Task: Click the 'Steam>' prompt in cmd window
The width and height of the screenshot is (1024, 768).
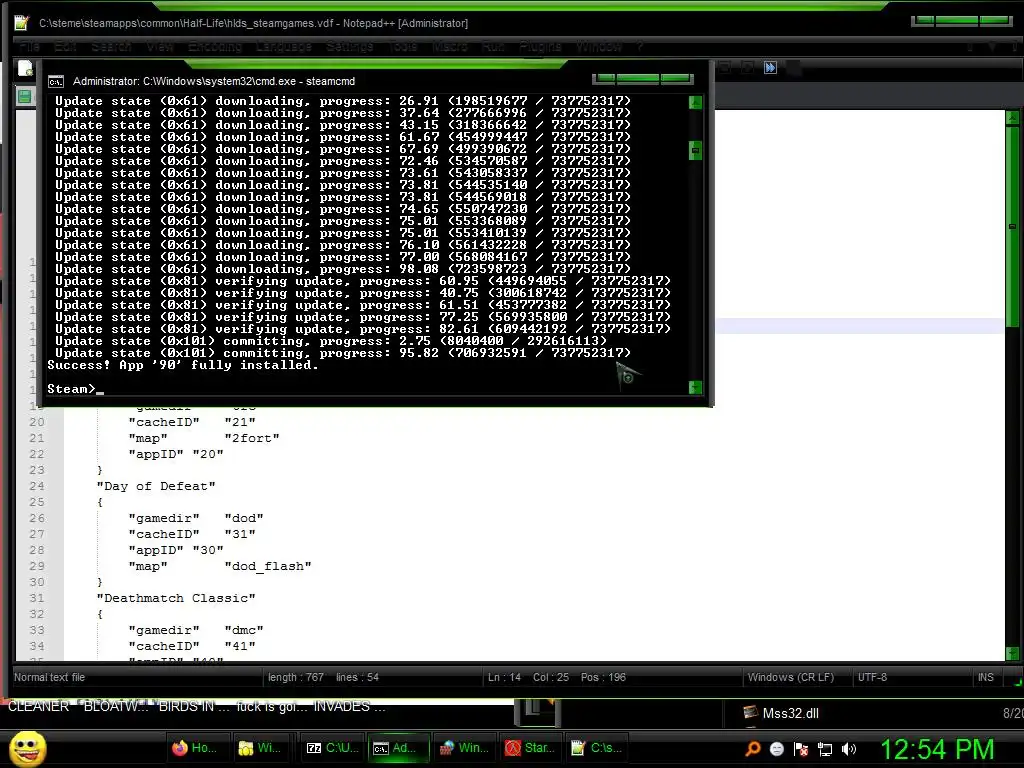Action: pos(71,389)
